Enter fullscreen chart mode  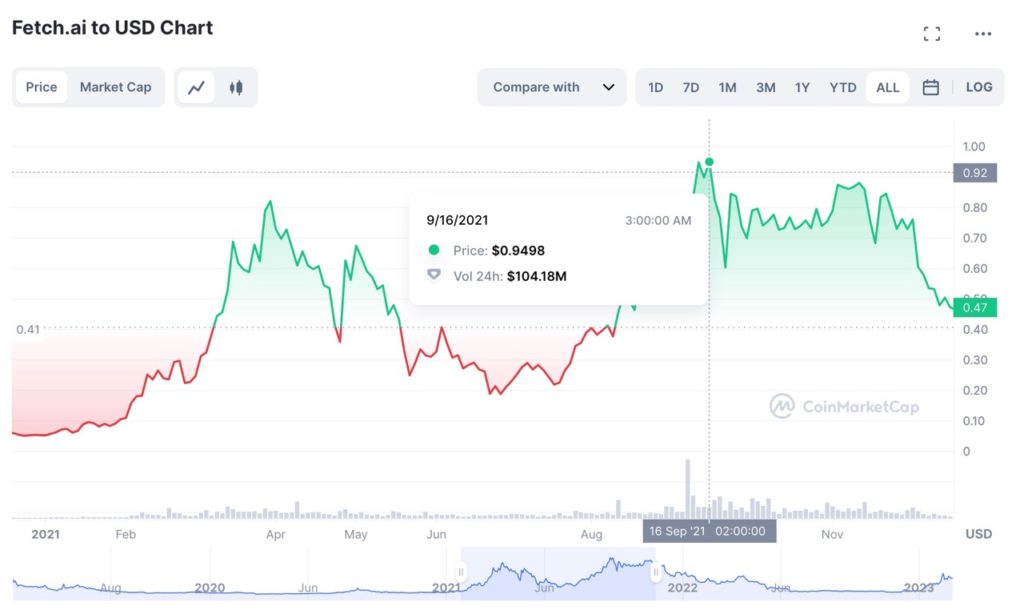[x=932, y=34]
